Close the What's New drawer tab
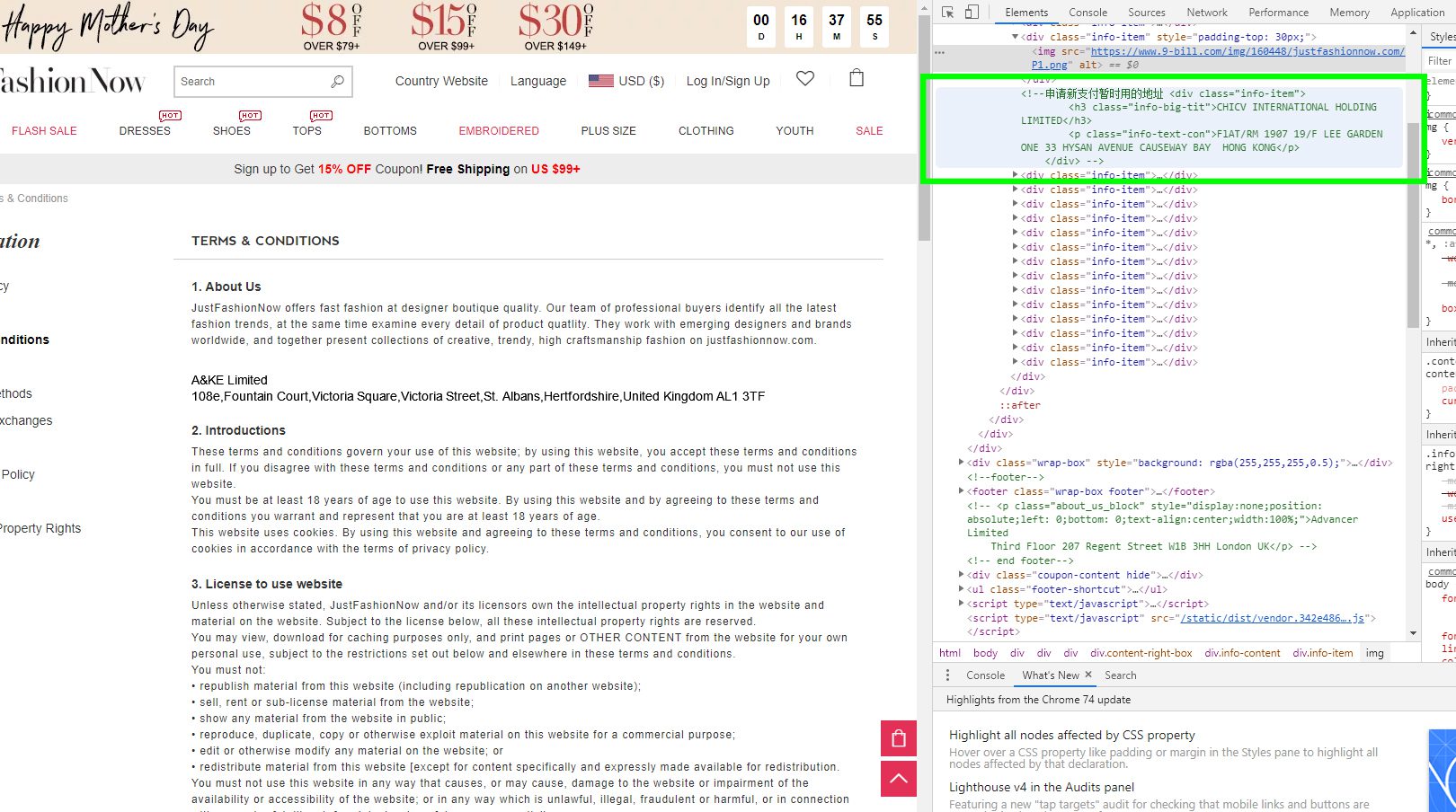Image resolution: width=1456 pixels, height=812 pixels. click(1088, 675)
